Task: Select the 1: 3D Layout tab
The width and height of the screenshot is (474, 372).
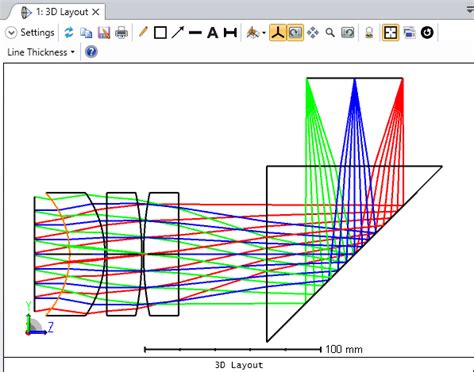Action: pyautogui.click(x=58, y=12)
